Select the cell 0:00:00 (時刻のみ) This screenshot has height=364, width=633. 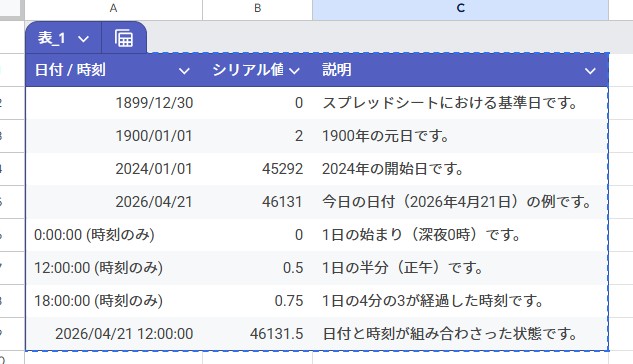(114, 235)
